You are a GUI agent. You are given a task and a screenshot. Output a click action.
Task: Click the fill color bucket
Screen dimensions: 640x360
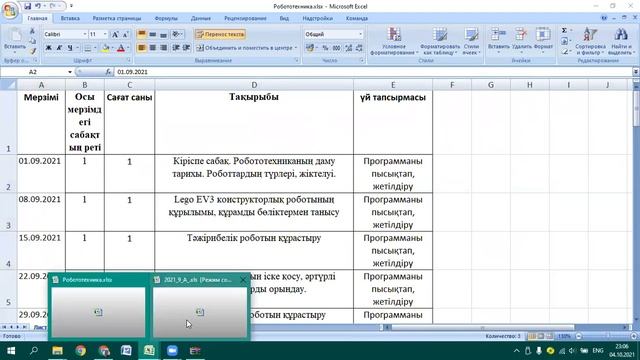(x=105, y=48)
